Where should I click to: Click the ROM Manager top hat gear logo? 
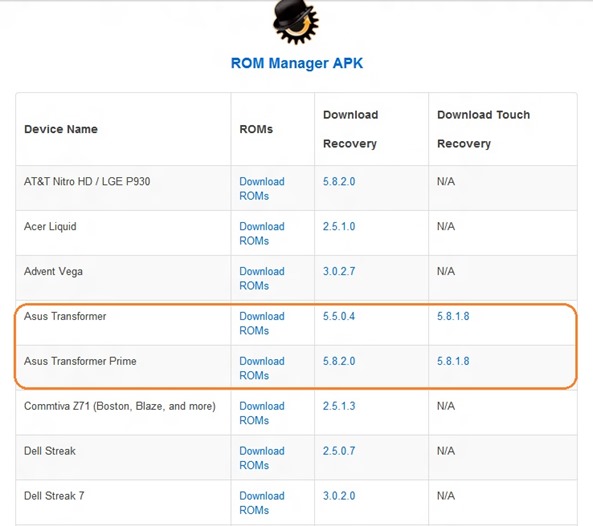point(296,22)
